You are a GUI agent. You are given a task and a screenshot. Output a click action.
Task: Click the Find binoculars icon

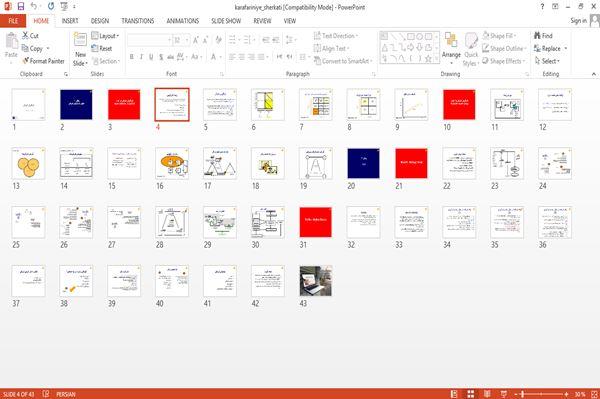[538, 36]
